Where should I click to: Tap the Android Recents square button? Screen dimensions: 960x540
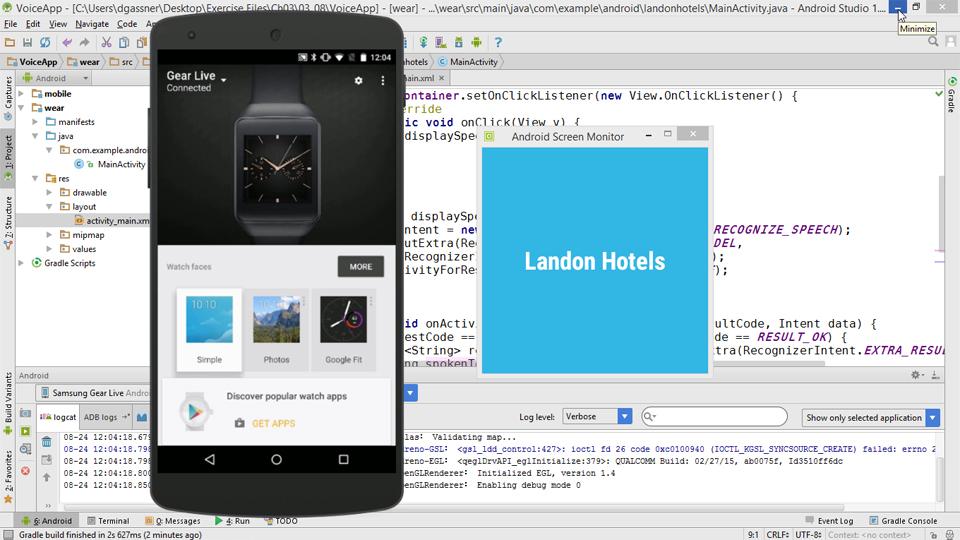tap(343, 460)
